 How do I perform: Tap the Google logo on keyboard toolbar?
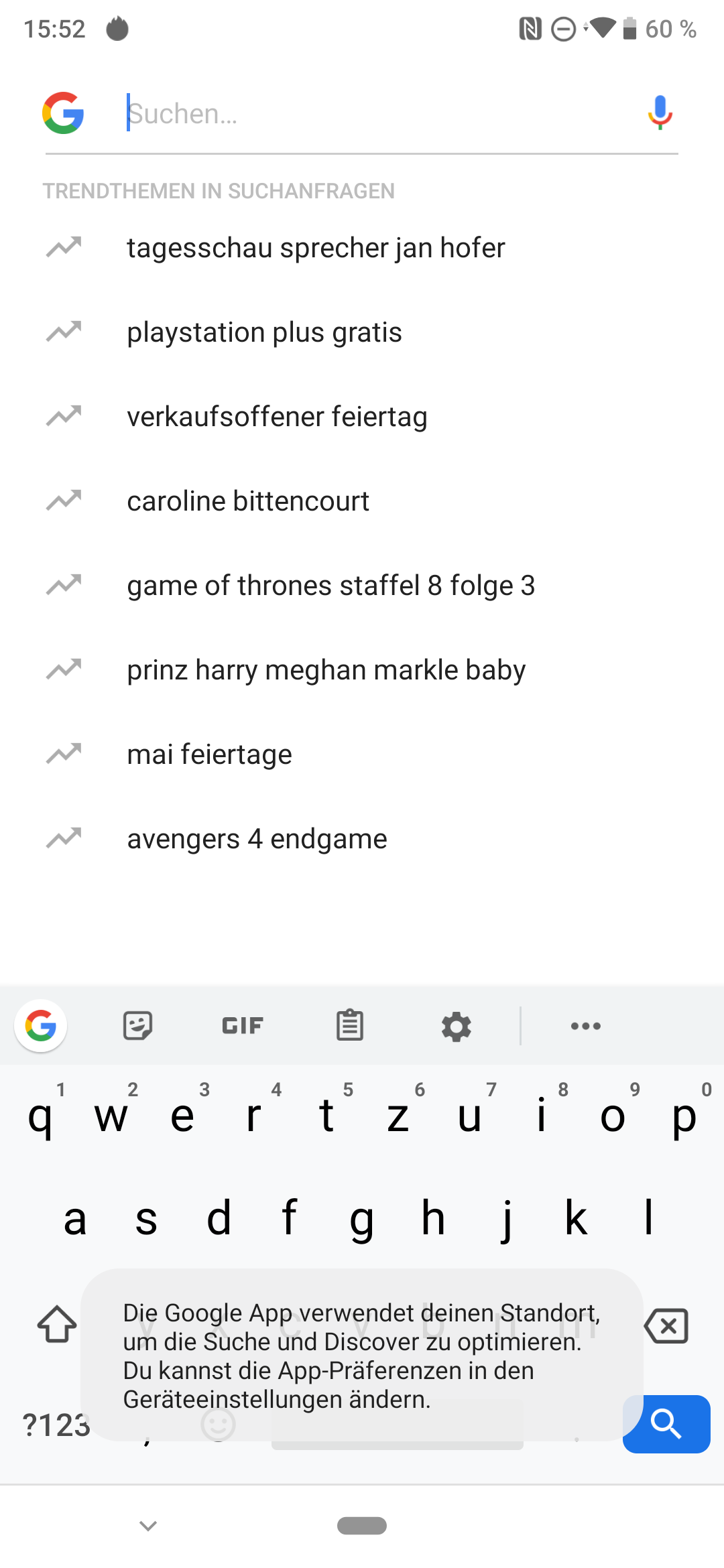pyautogui.click(x=41, y=1025)
